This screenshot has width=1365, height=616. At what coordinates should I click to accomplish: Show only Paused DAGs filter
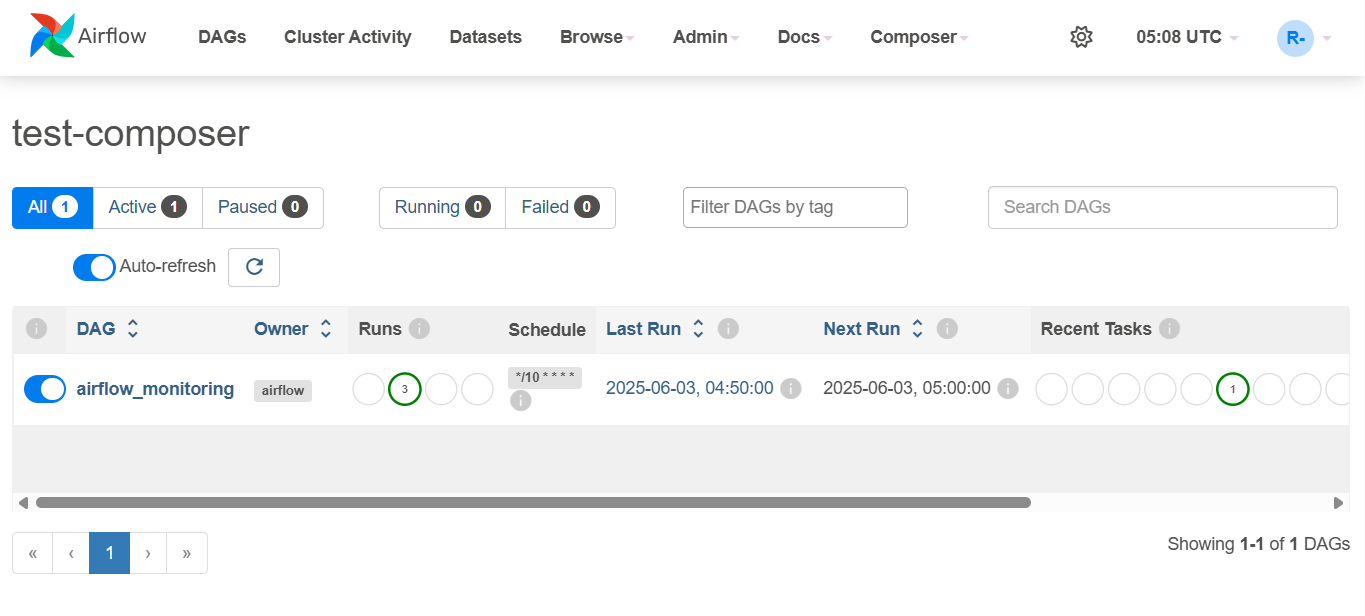(x=262, y=207)
